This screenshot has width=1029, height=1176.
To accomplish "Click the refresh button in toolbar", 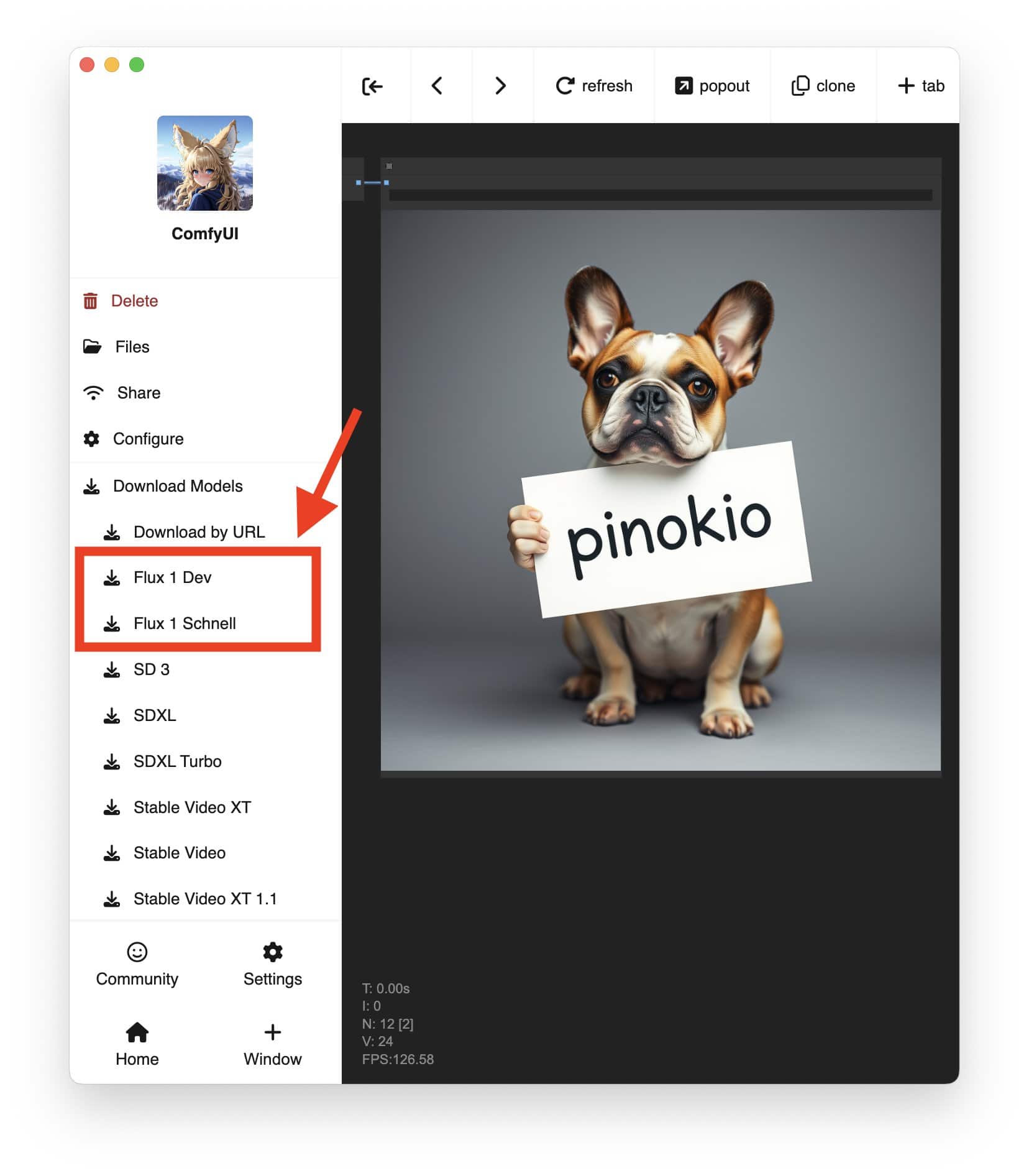I will tap(593, 86).
